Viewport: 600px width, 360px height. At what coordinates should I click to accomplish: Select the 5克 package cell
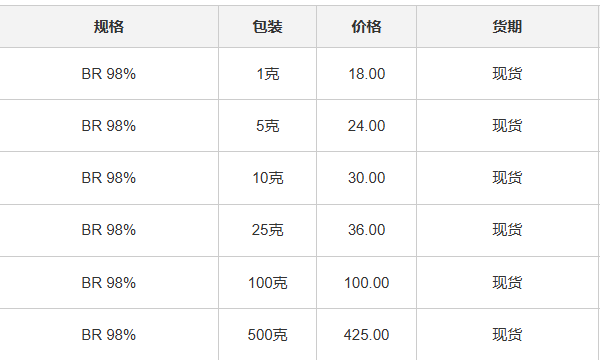click(267, 126)
